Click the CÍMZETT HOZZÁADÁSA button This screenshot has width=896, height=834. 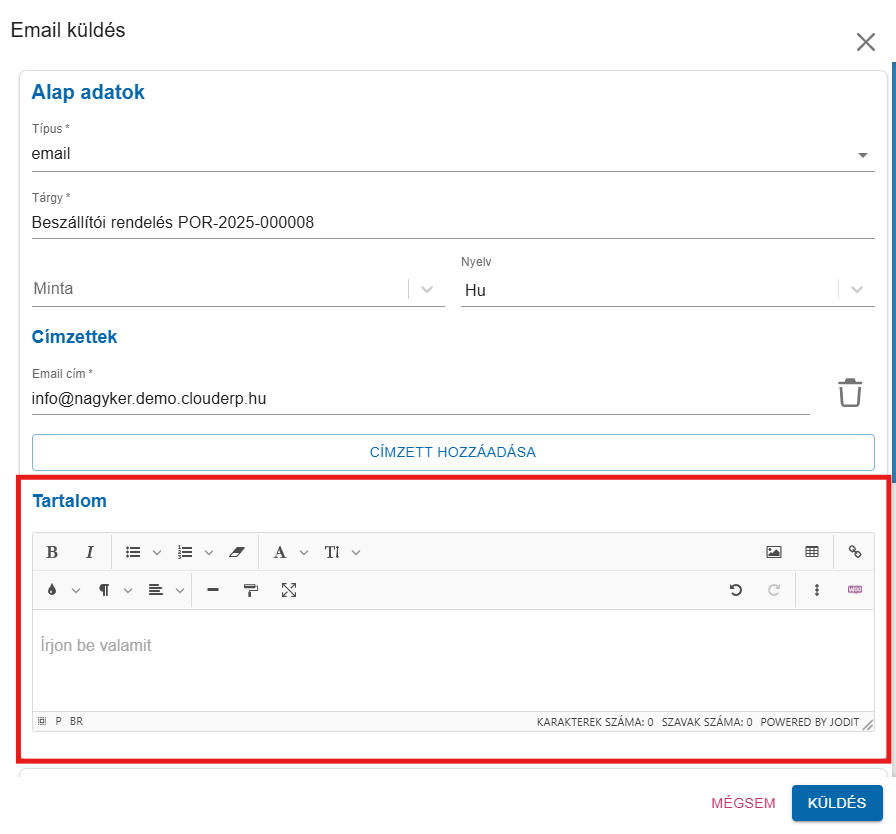tap(453, 452)
